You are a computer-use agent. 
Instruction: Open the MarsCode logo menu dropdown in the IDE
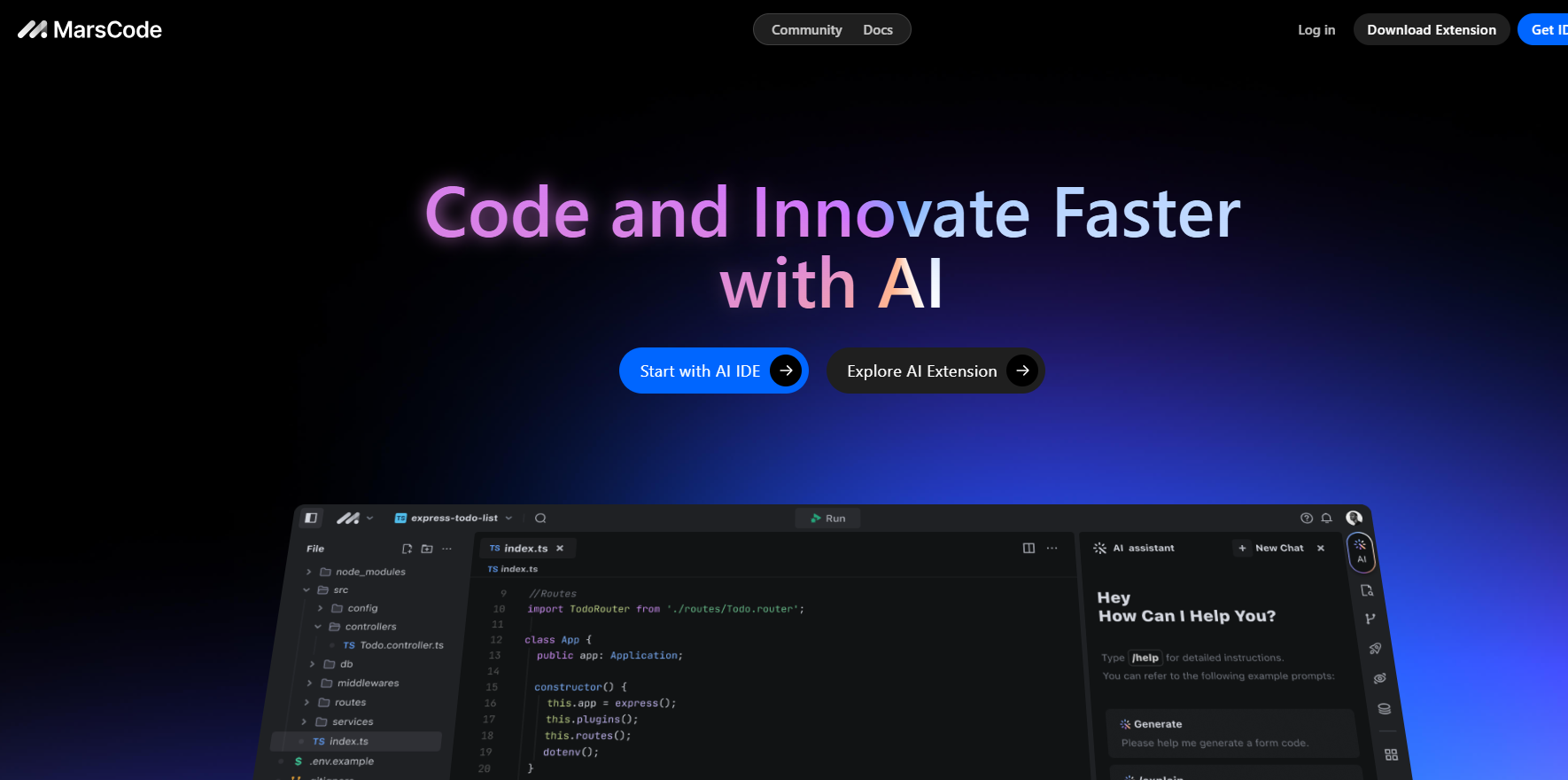(354, 518)
